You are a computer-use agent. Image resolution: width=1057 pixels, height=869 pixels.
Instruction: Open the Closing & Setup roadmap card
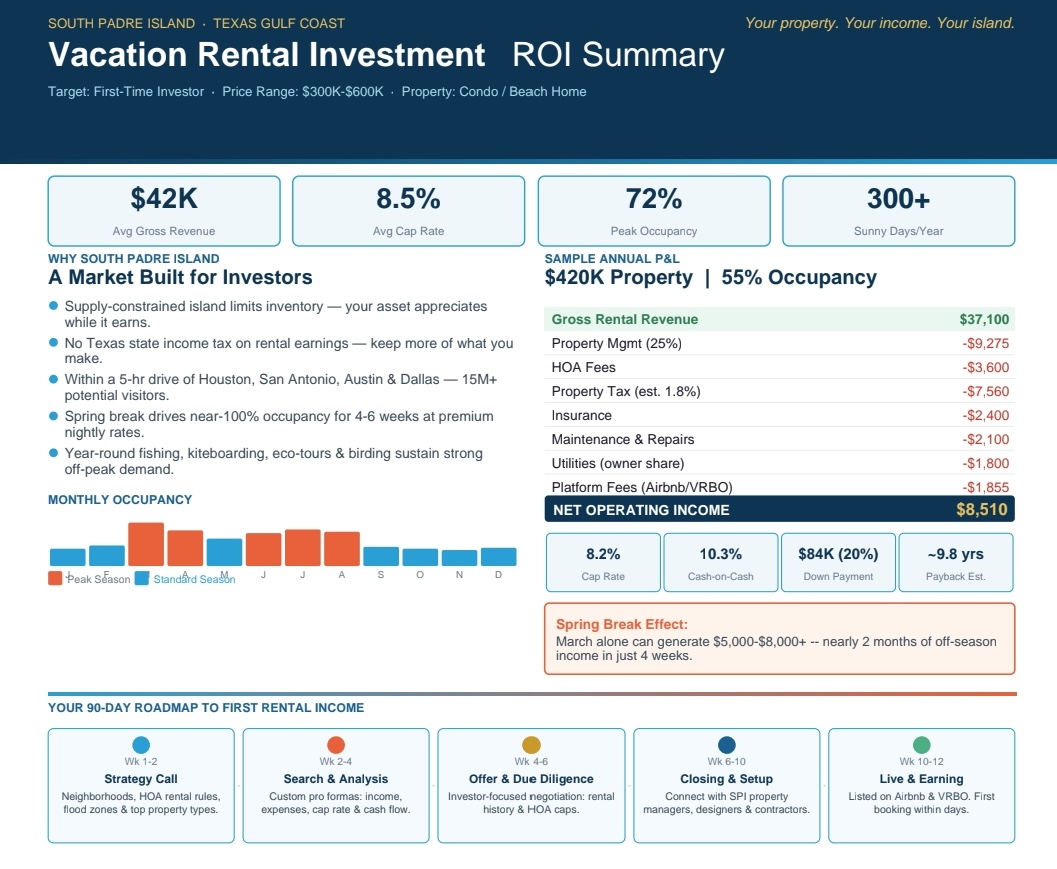727,785
